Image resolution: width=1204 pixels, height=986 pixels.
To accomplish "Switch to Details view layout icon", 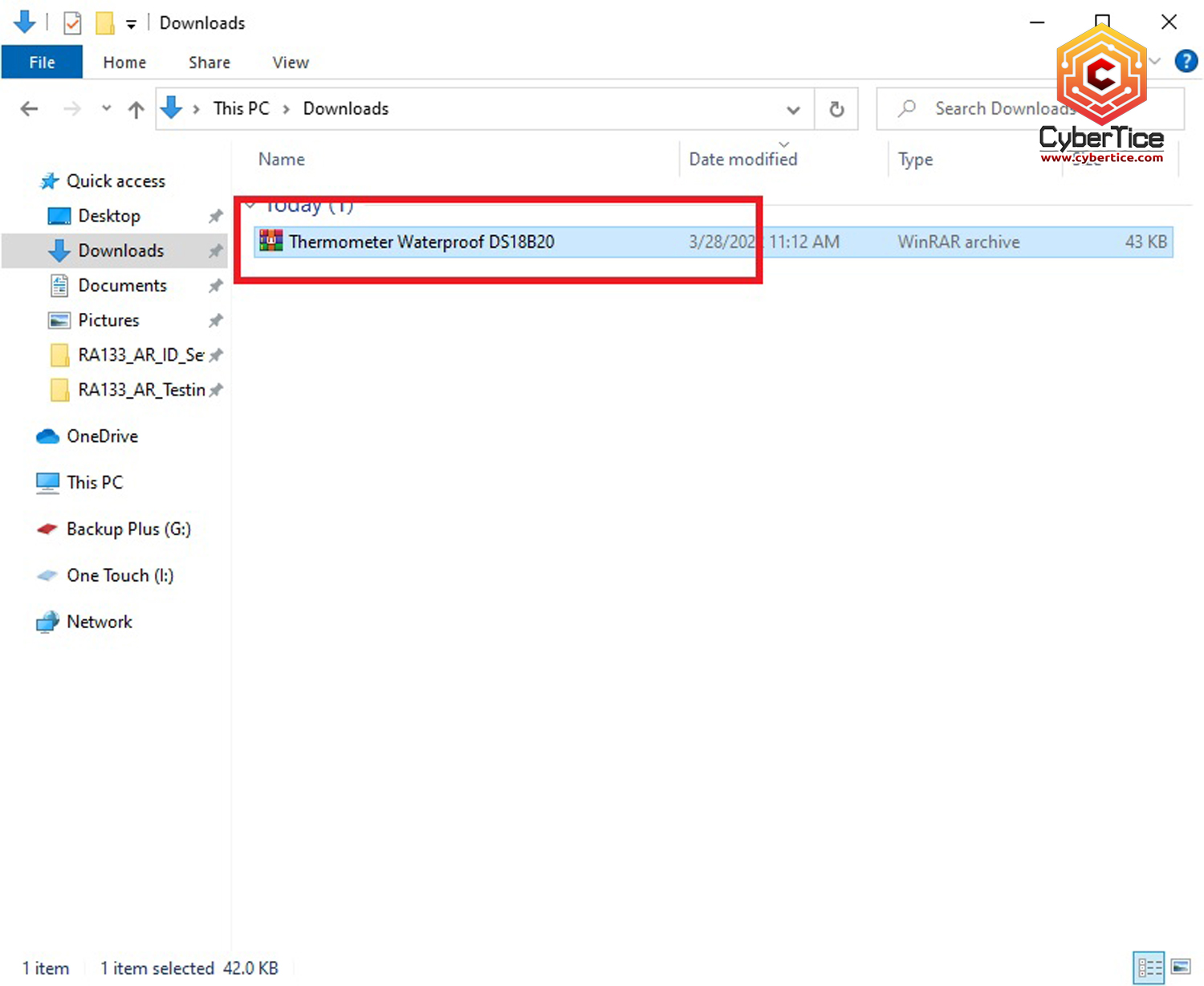I will point(1149,968).
